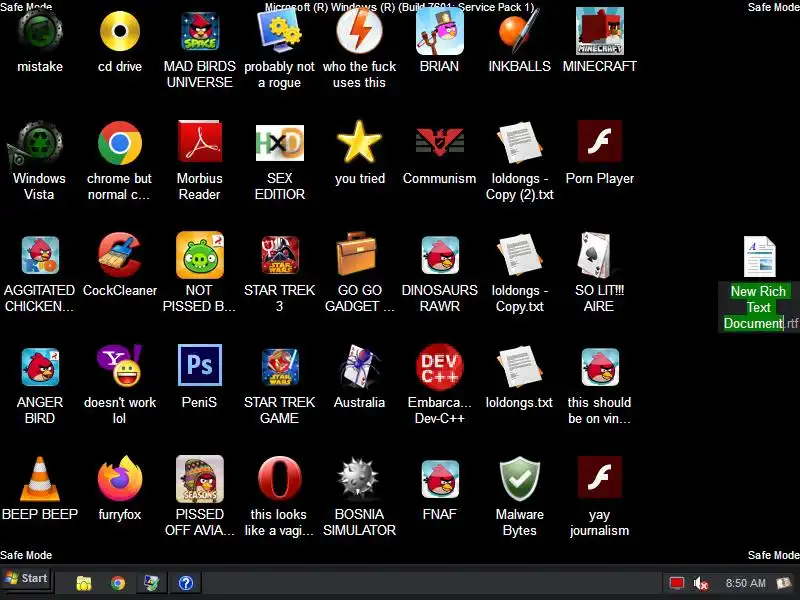The width and height of the screenshot is (800, 600).
Task: Select the 'who the fuck uses this' icon
Action: [x=360, y=32]
